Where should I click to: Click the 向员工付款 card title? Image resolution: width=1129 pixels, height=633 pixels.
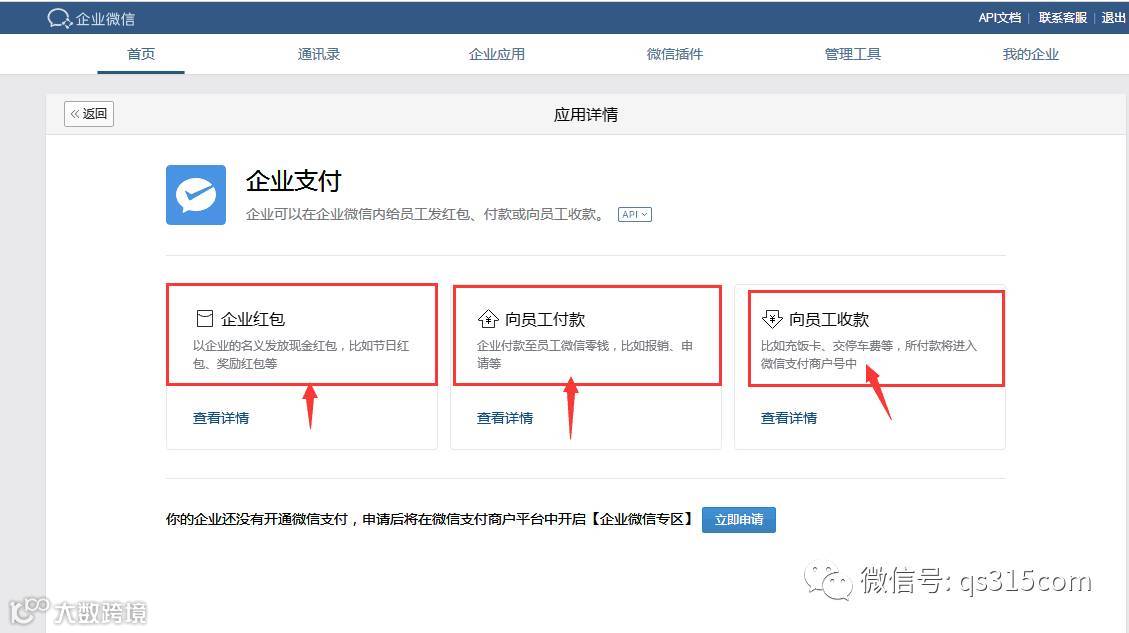click(x=545, y=319)
